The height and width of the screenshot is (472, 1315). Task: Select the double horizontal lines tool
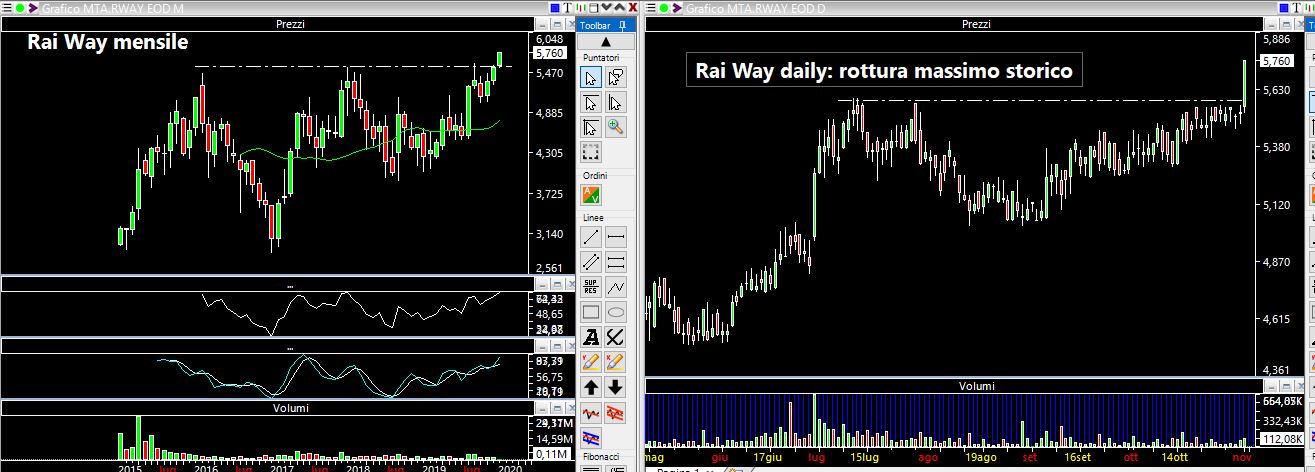(616, 262)
